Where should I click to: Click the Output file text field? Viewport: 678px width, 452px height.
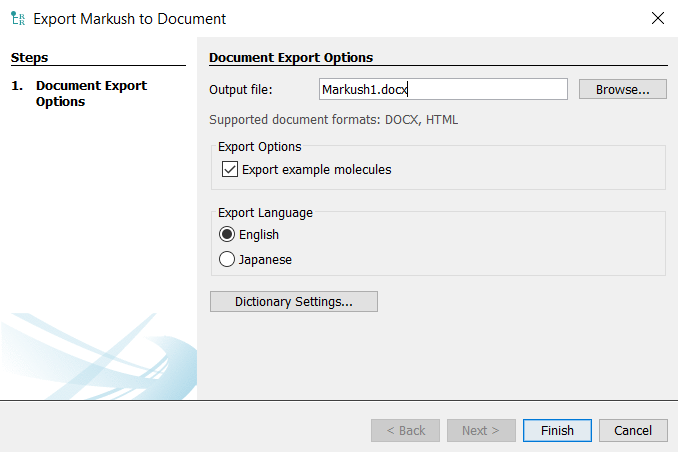tap(442, 89)
